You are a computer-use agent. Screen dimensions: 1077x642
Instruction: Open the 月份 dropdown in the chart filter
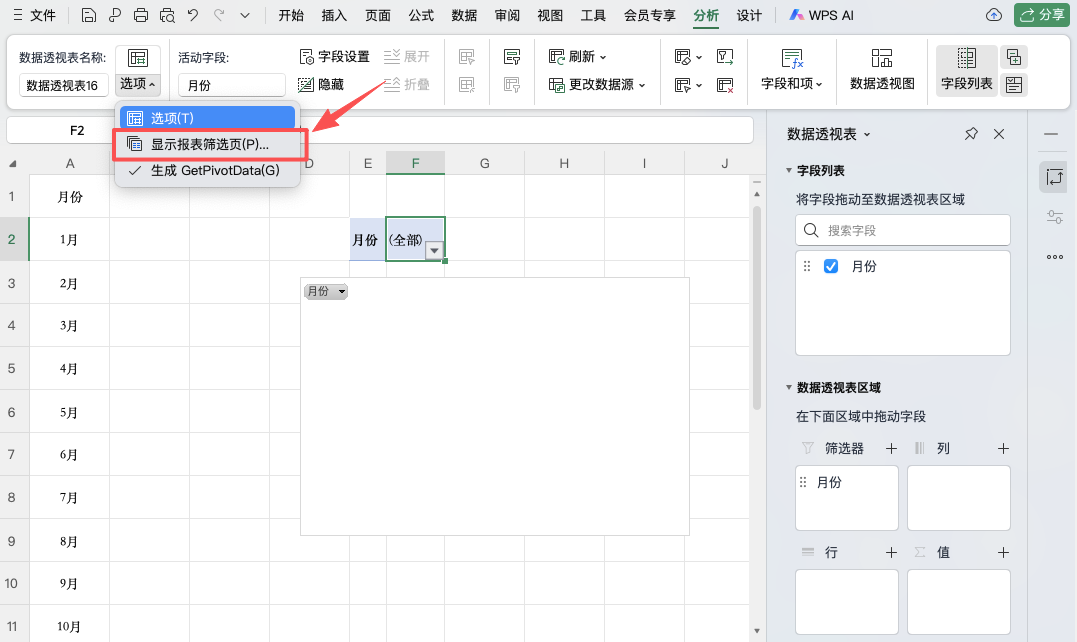point(343,291)
